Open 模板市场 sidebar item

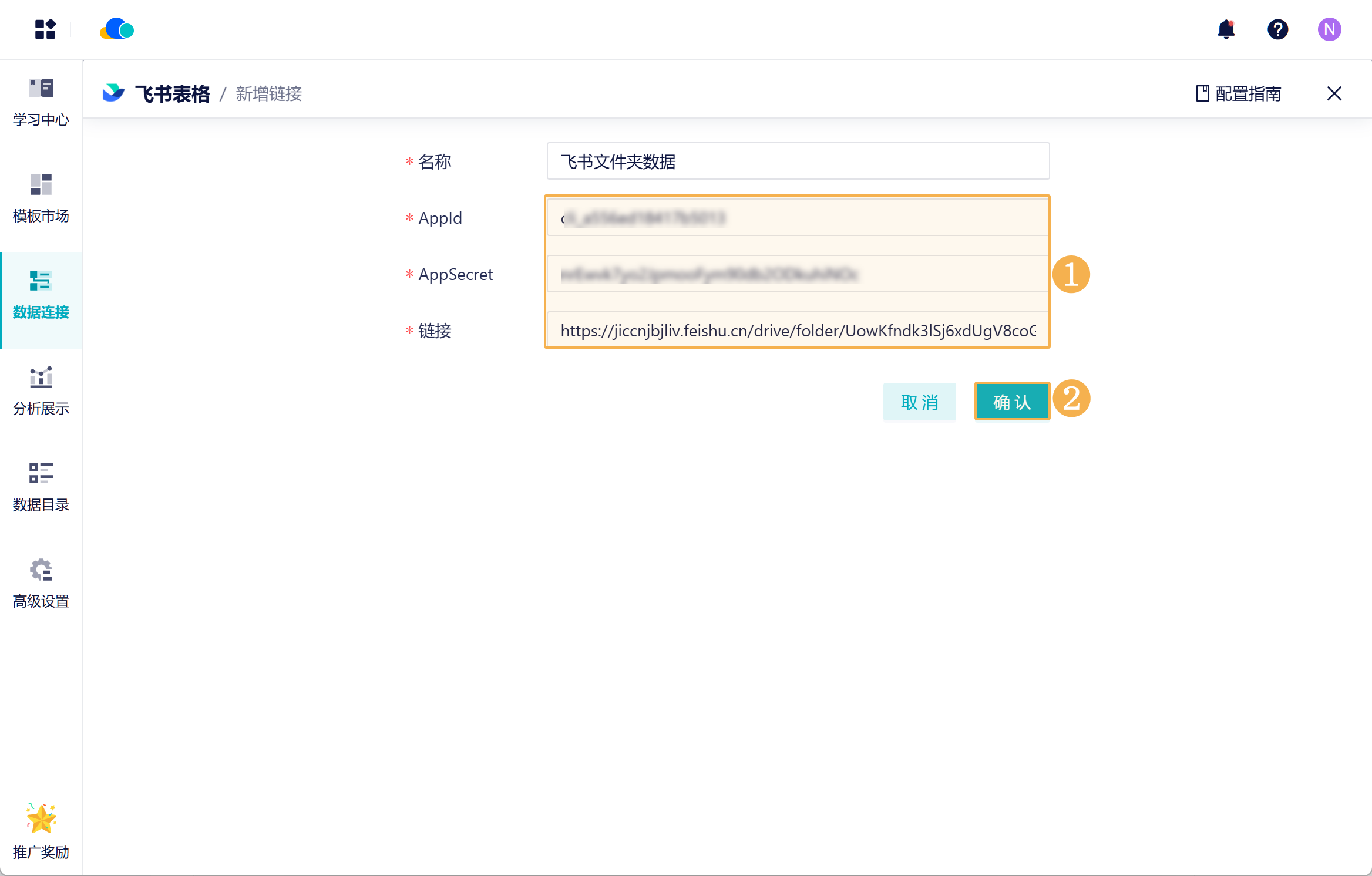[41, 199]
